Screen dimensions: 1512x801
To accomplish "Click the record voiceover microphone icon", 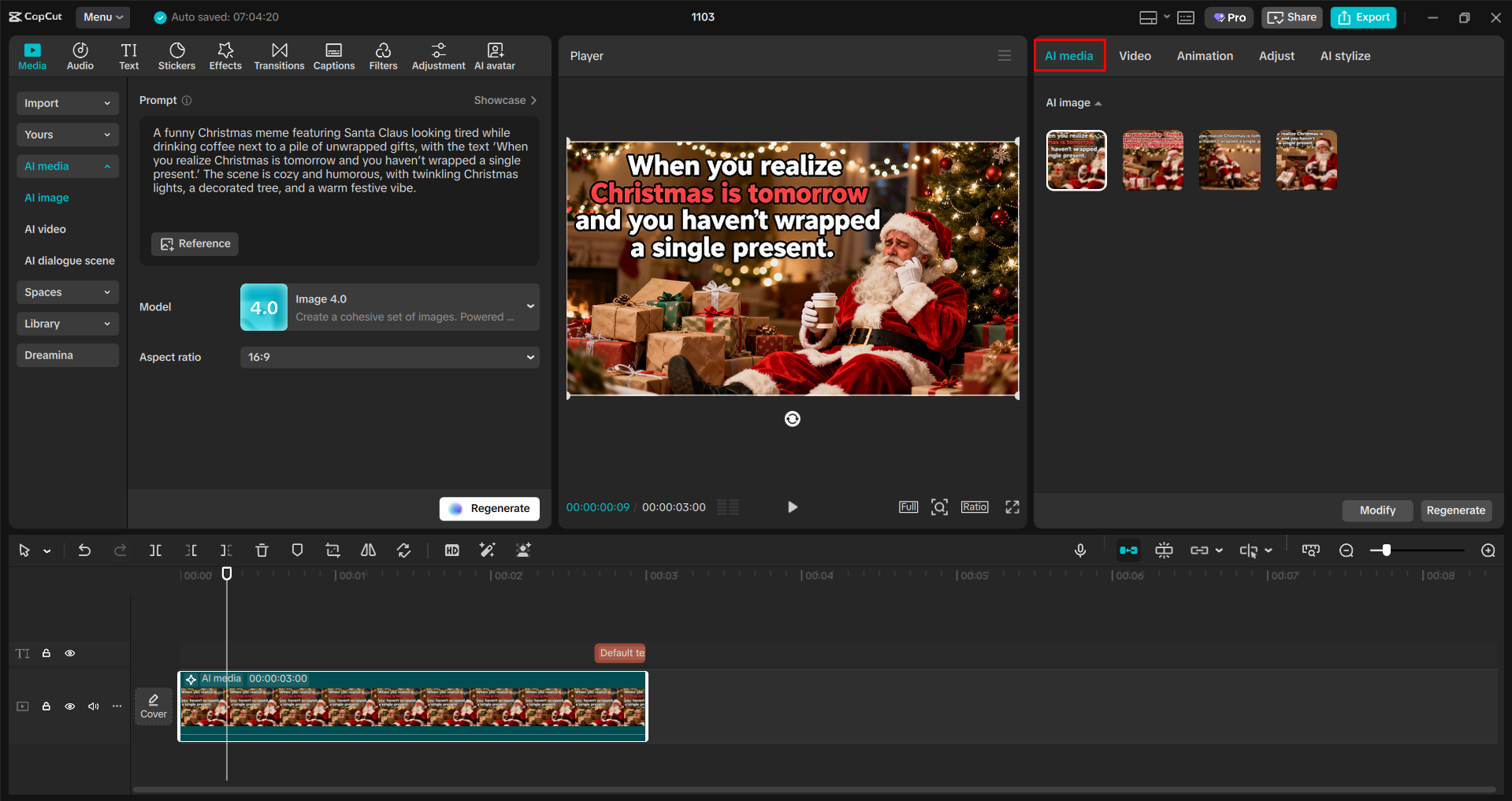I will (1080, 550).
